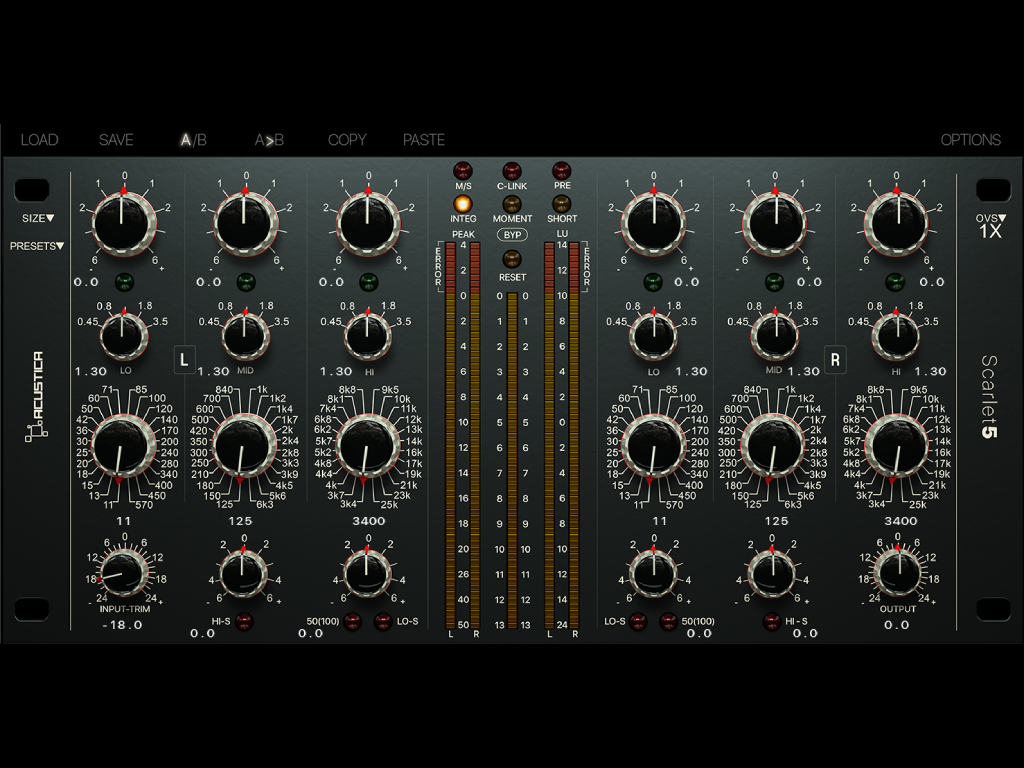Click the right LO-S shelf gain knob
The image size is (1024, 768).
(x=654, y=574)
